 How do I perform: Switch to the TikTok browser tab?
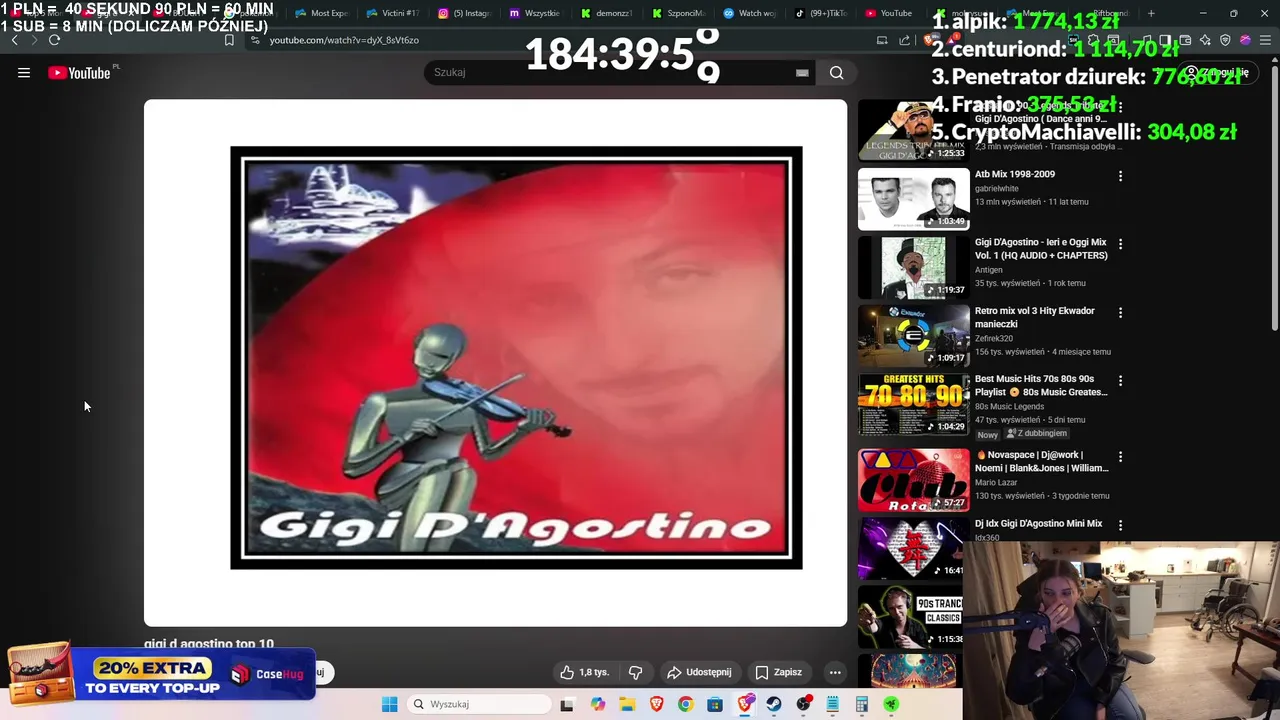click(x=821, y=13)
